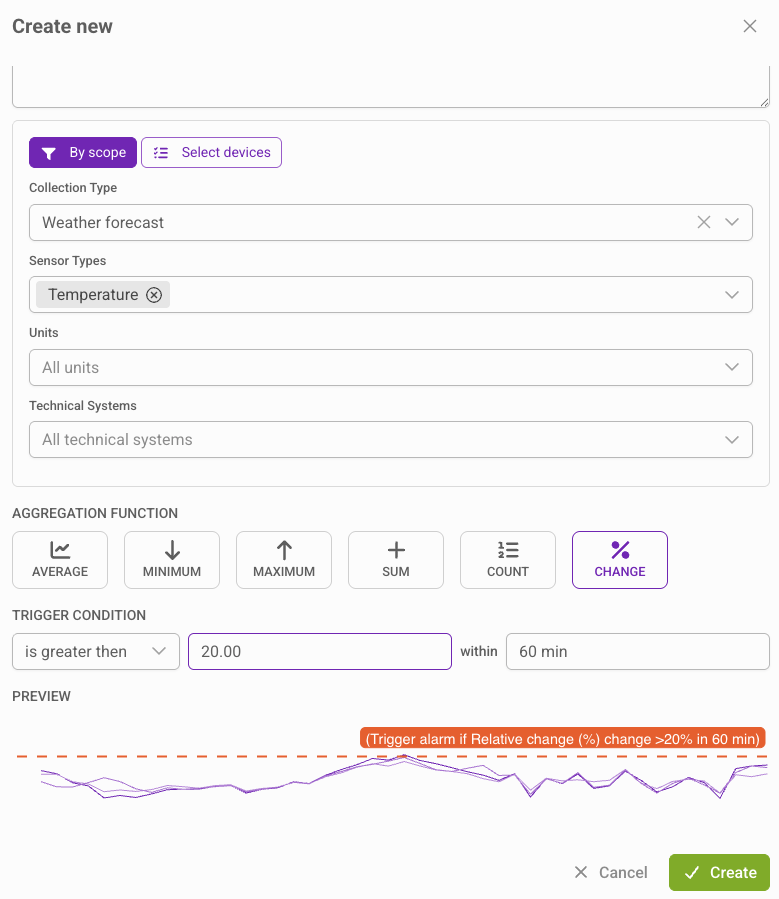Select the Average aggregation function
This screenshot has width=779, height=899.
click(59, 560)
